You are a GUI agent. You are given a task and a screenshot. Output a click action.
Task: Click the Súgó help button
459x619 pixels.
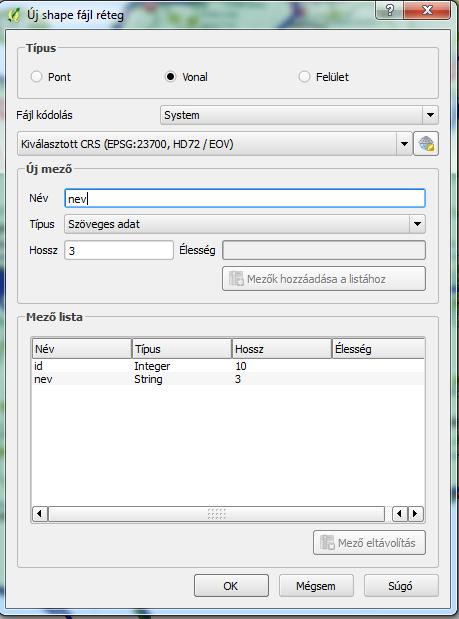[401, 586]
